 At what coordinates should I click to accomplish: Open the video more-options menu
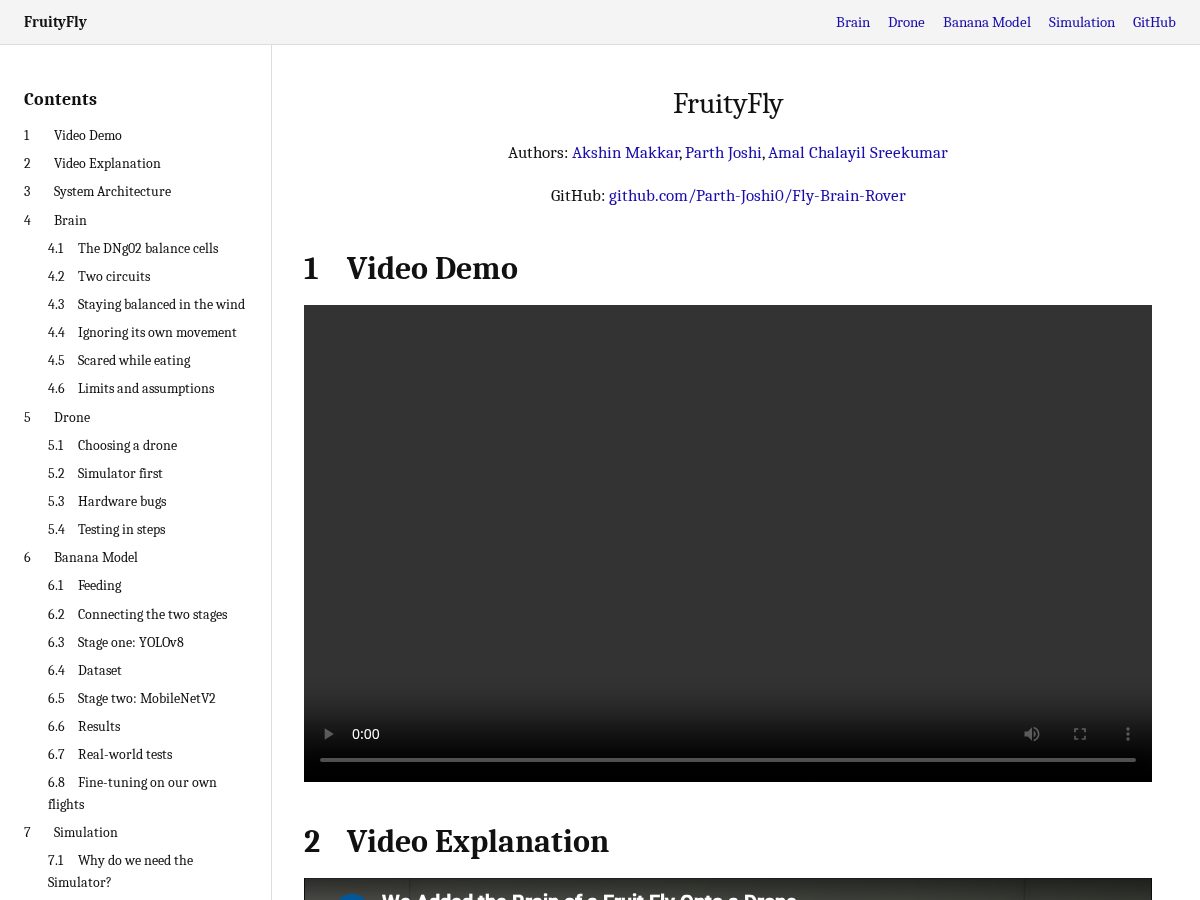coord(1128,734)
